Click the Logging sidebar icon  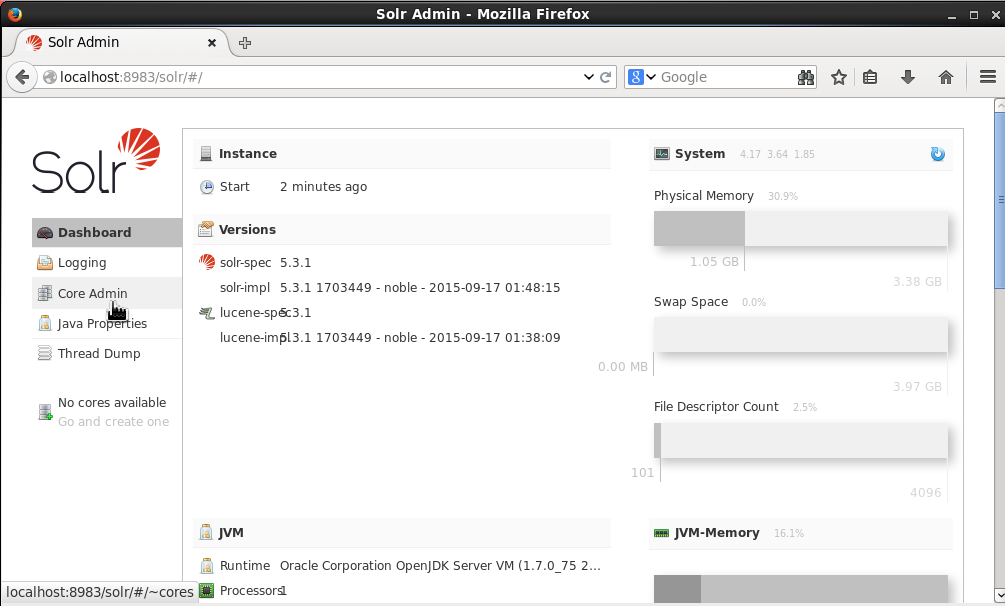coord(45,263)
